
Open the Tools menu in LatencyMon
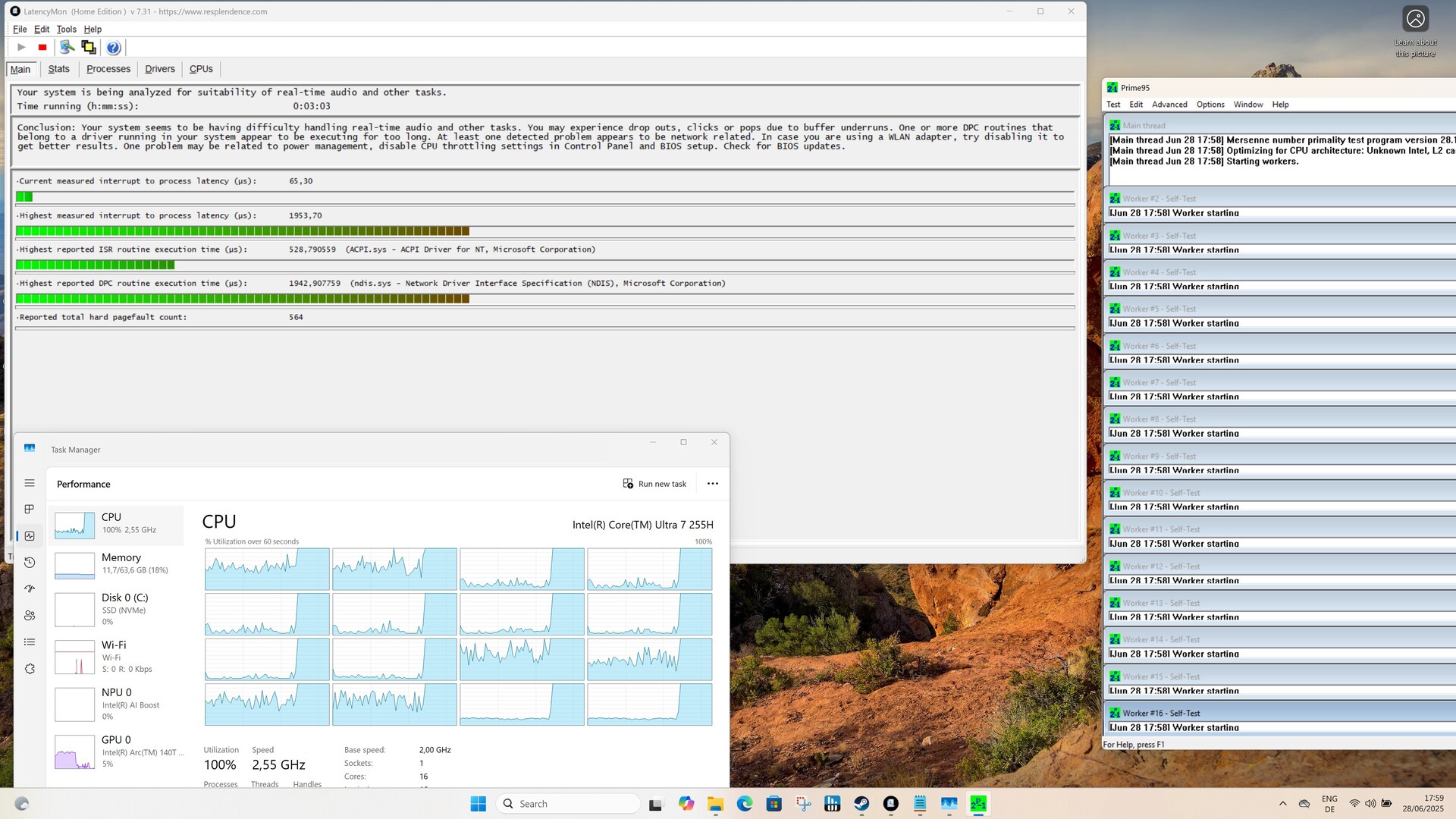pos(66,30)
